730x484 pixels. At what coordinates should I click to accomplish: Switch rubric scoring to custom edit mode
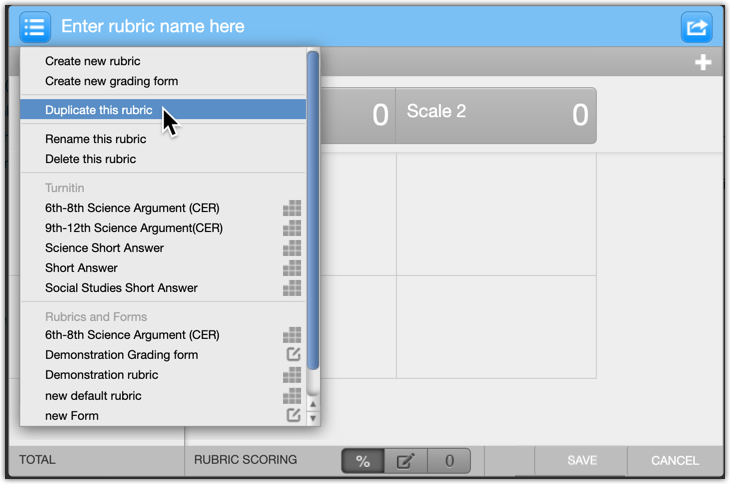[x=405, y=461]
